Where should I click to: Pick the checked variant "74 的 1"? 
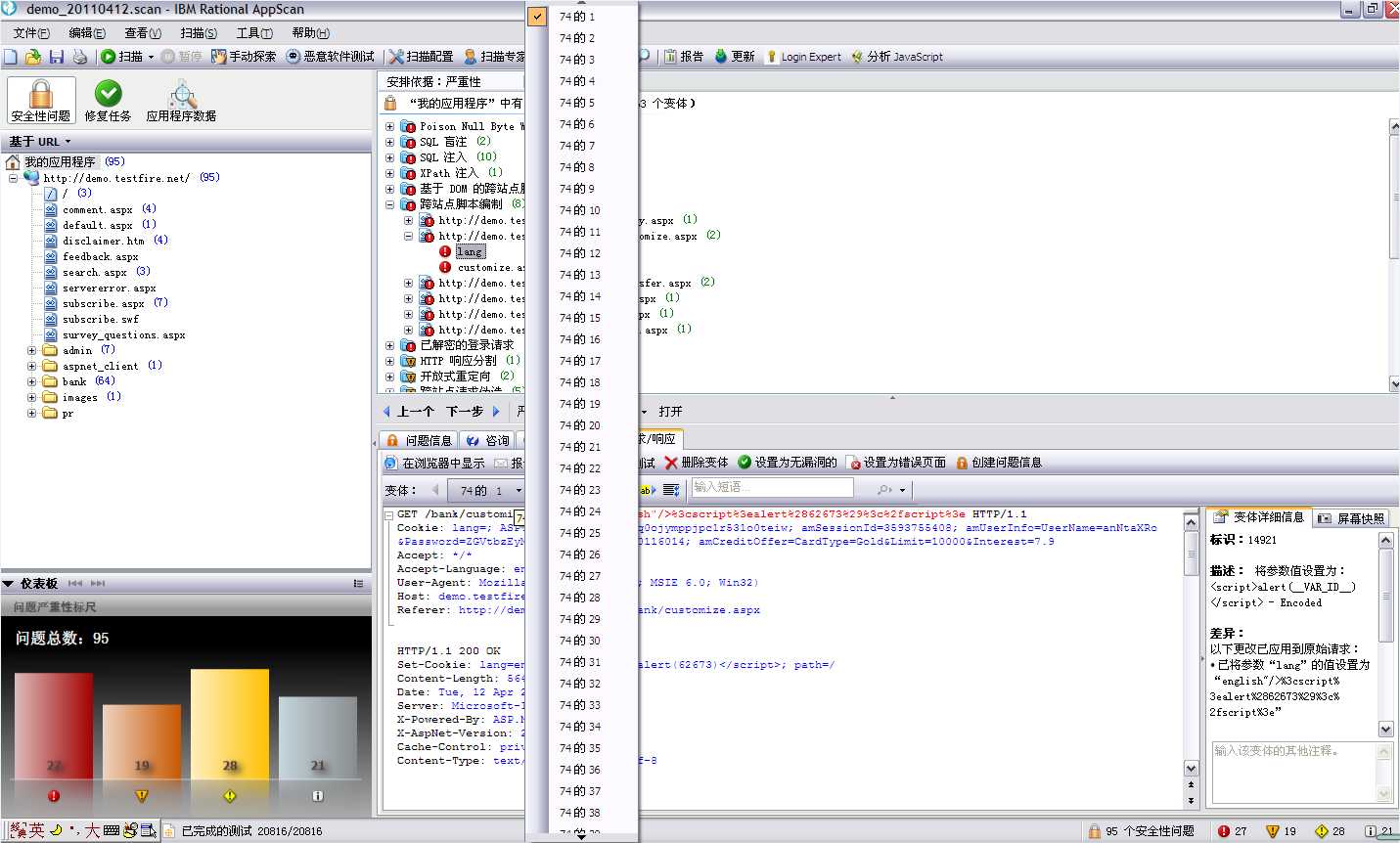581,17
